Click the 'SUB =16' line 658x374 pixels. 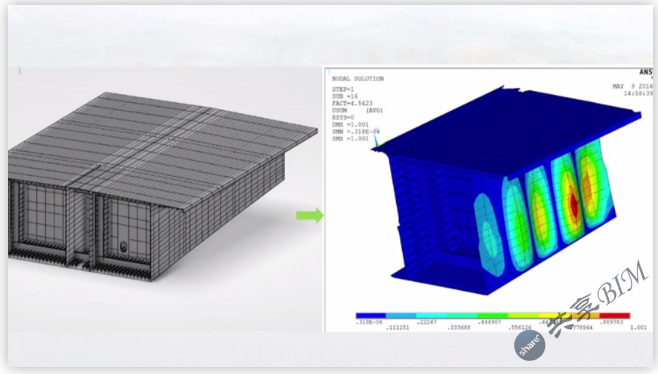point(345,96)
